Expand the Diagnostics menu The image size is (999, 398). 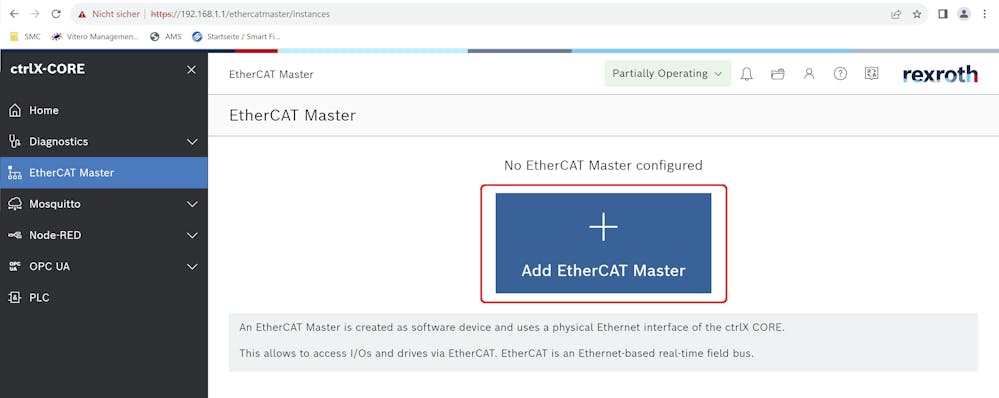tap(104, 141)
